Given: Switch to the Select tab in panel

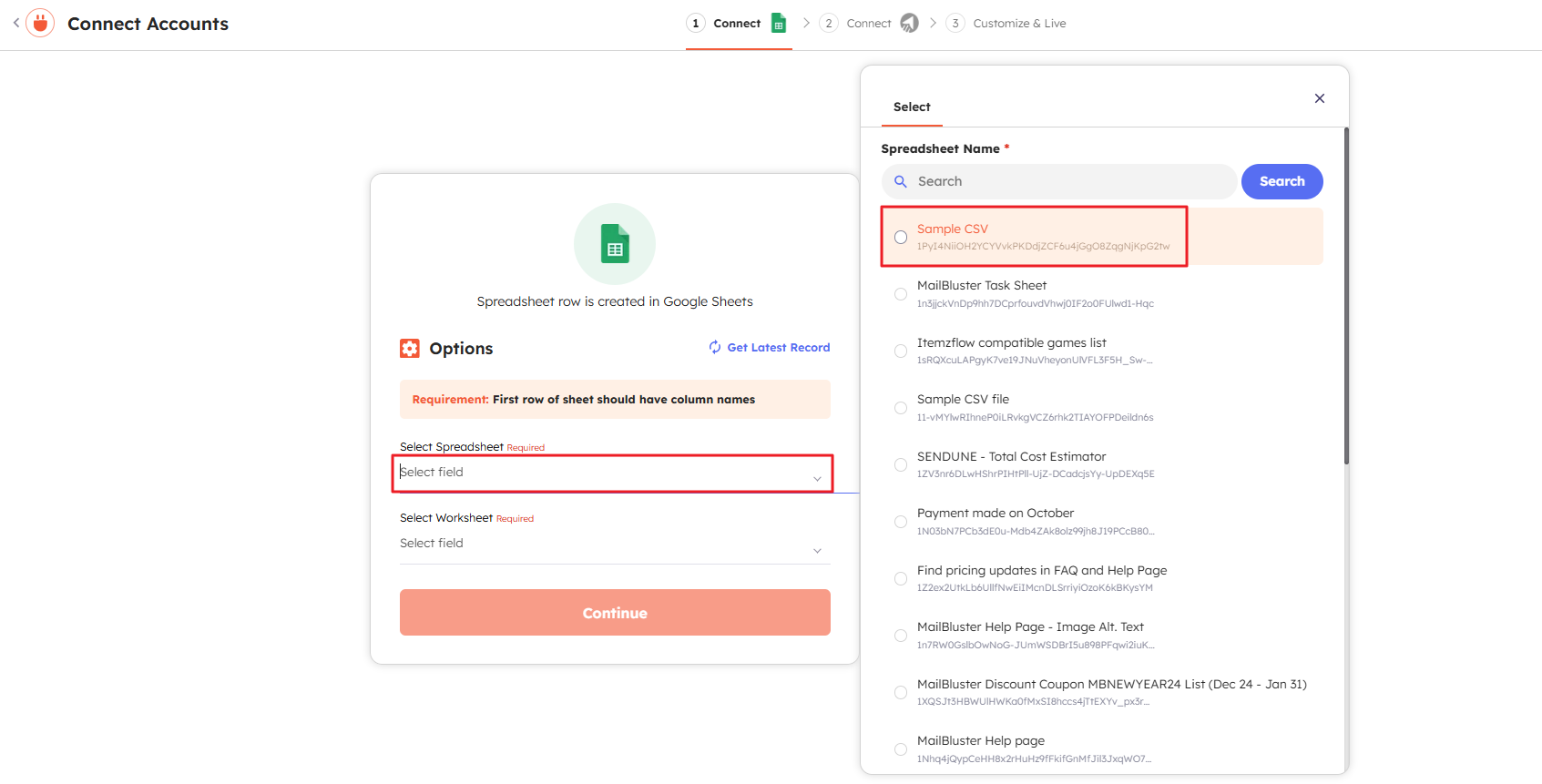Looking at the screenshot, I should pyautogui.click(x=912, y=107).
